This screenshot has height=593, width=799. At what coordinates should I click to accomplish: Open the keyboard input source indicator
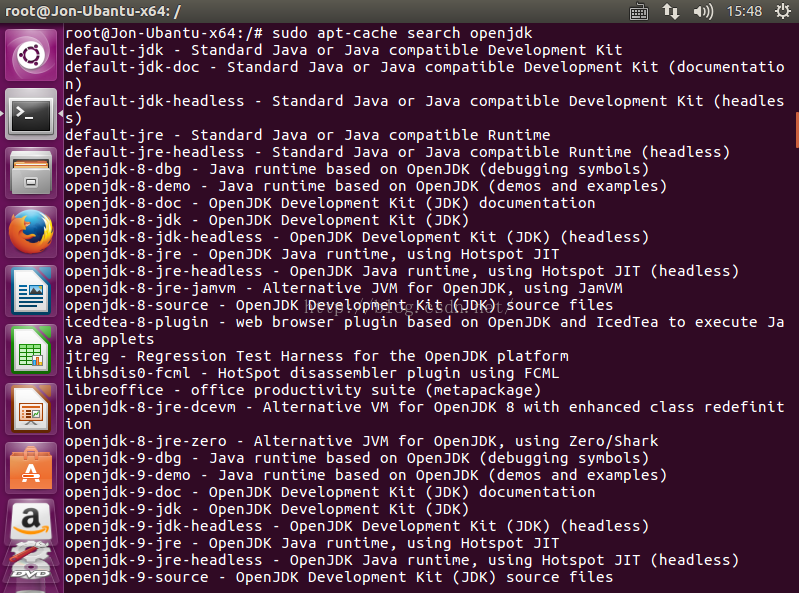pos(639,12)
